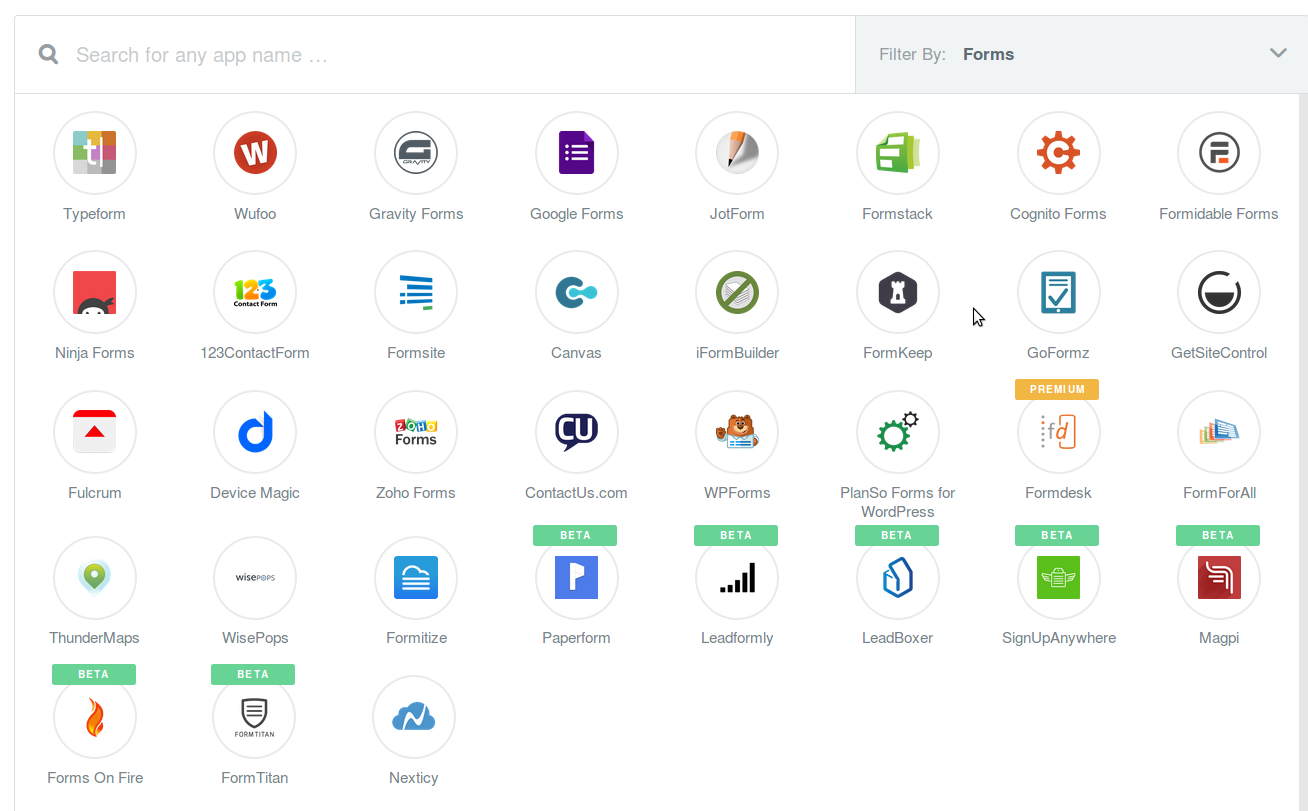
Task: Click the Typeform text label
Action: (x=94, y=214)
